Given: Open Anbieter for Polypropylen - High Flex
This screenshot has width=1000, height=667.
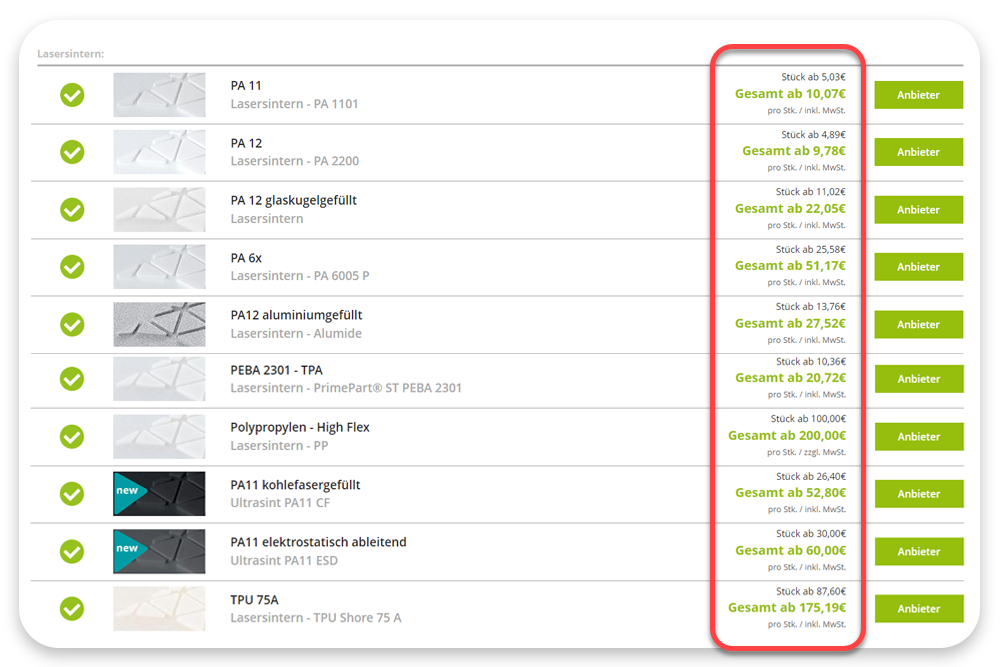Looking at the screenshot, I should [918, 437].
